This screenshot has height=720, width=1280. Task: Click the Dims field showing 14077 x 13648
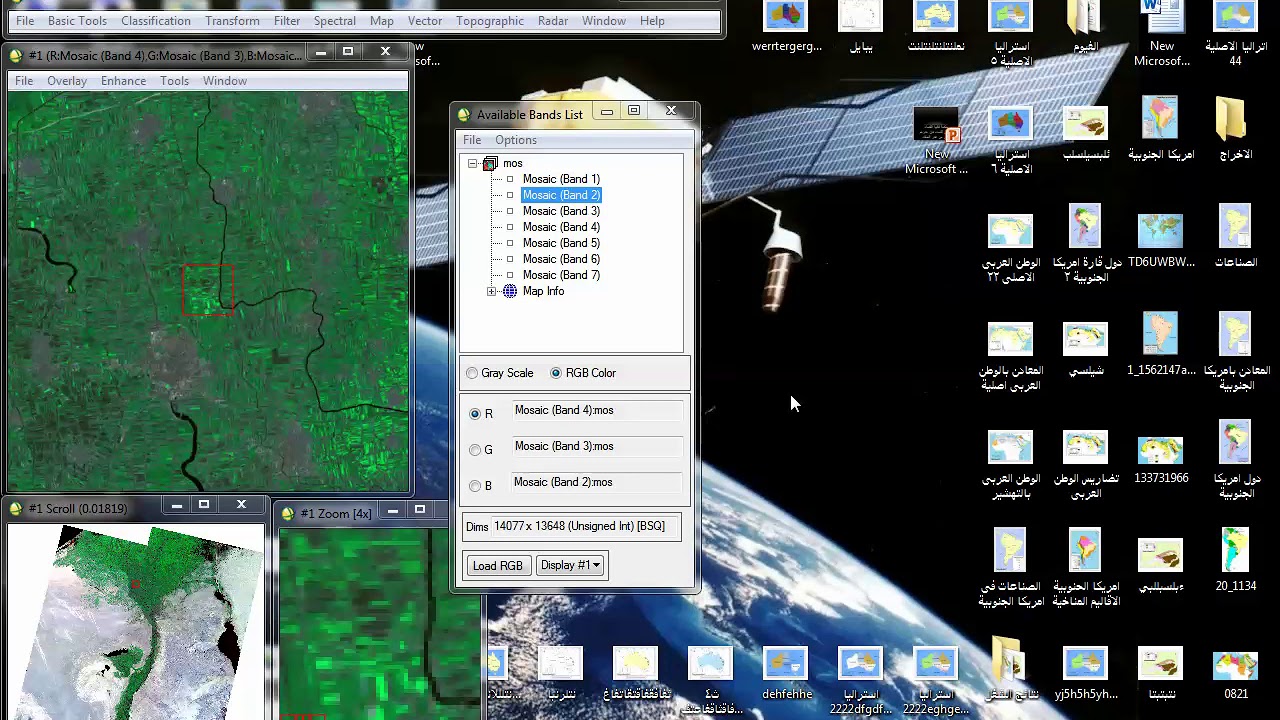(x=586, y=526)
